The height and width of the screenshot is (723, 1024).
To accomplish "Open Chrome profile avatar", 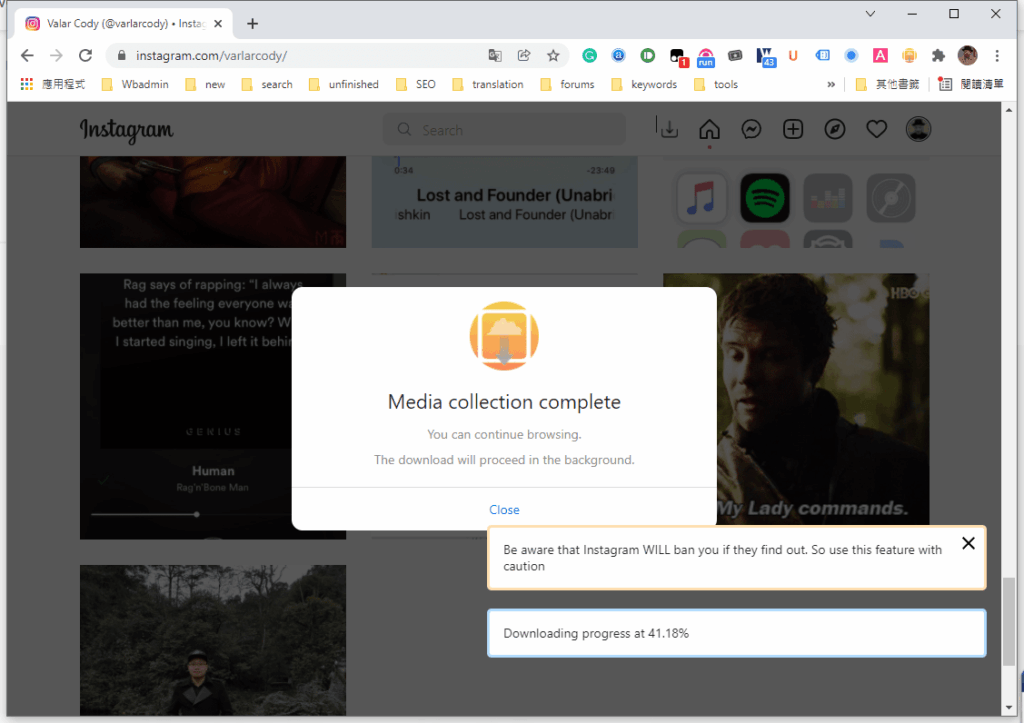I will coord(968,56).
